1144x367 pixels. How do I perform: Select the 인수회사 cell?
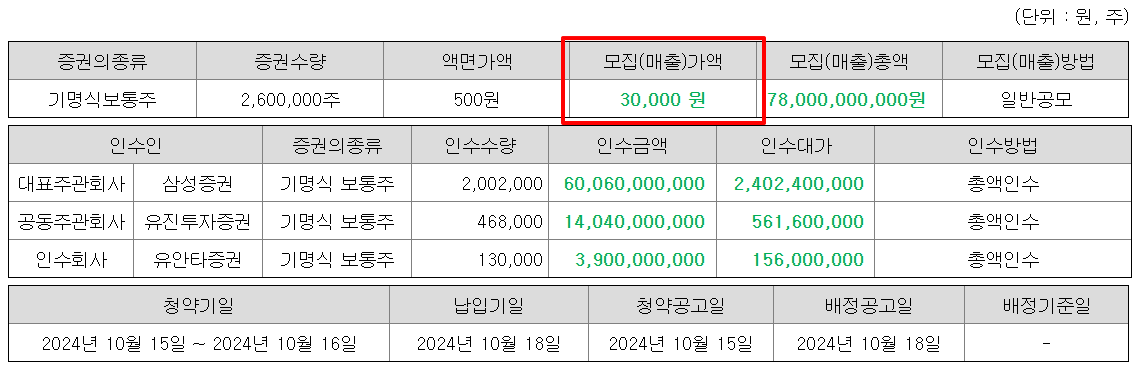pos(72,259)
